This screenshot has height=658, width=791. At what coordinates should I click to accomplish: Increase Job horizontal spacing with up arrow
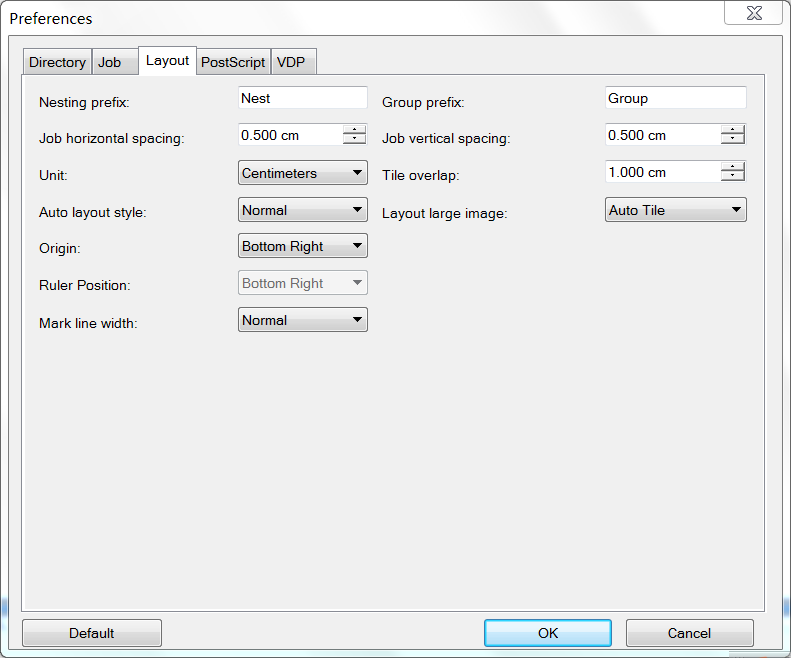[x=354, y=130]
